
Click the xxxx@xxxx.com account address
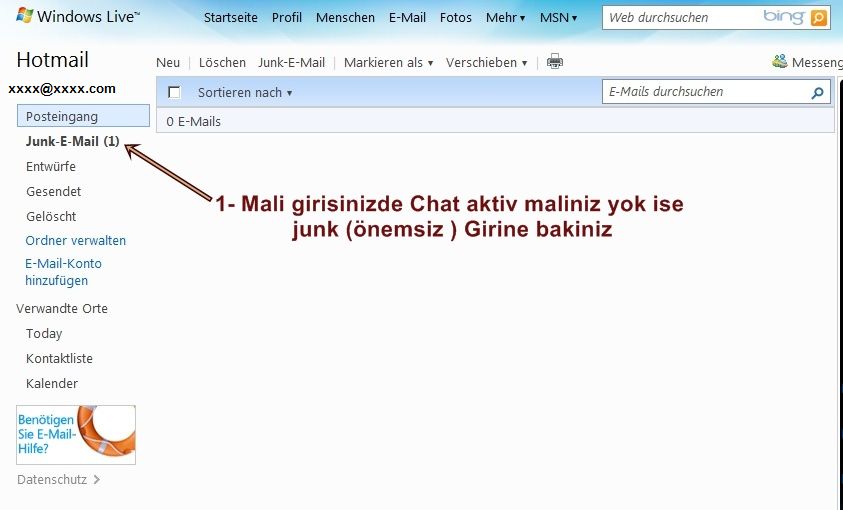pos(62,89)
